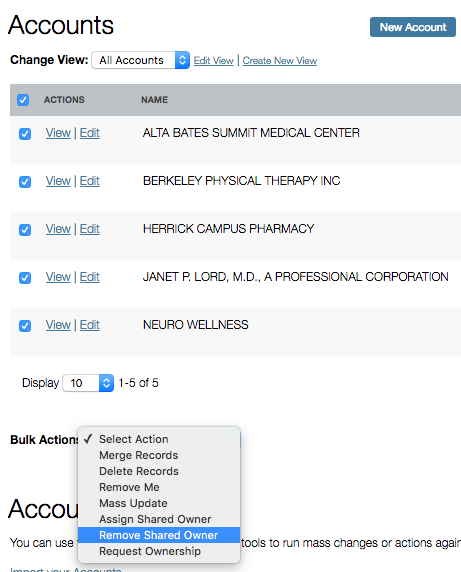This screenshot has width=461, height=572.
Task: Edit the Berkeley Physical Therapy Inc account
Action: coord(90,181)
